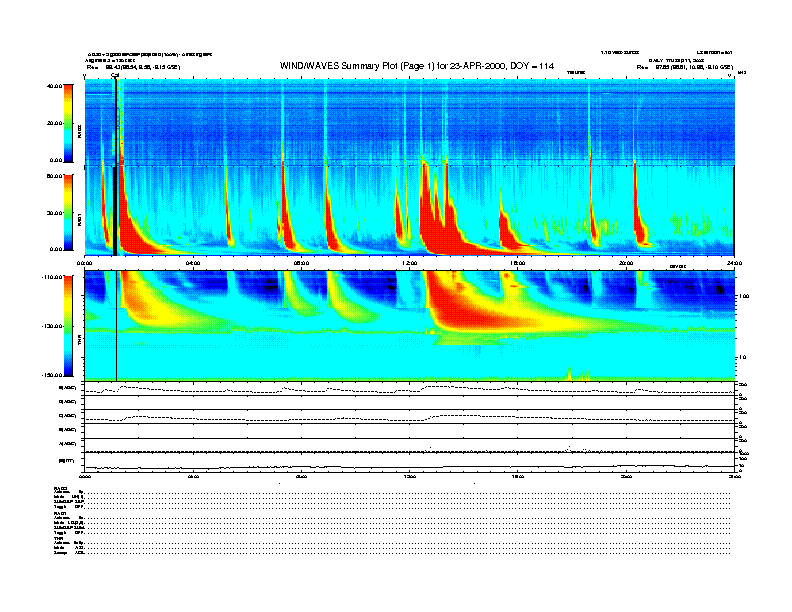This screenshot has width=792, height=612.
Task: Select the -110.00 label on TNR scale
Action: pyautogui.click(x=52, y=277)
